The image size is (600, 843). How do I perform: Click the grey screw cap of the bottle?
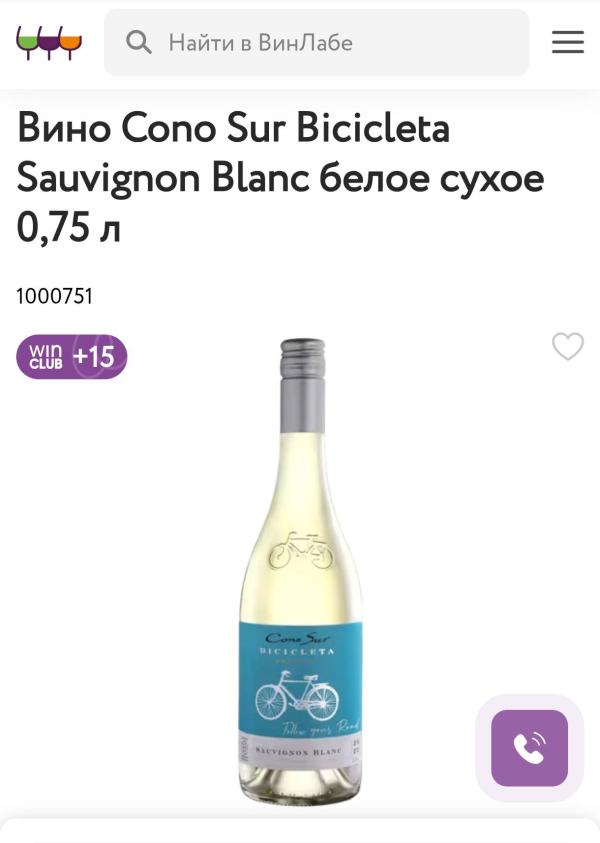(x=303, y=384)
